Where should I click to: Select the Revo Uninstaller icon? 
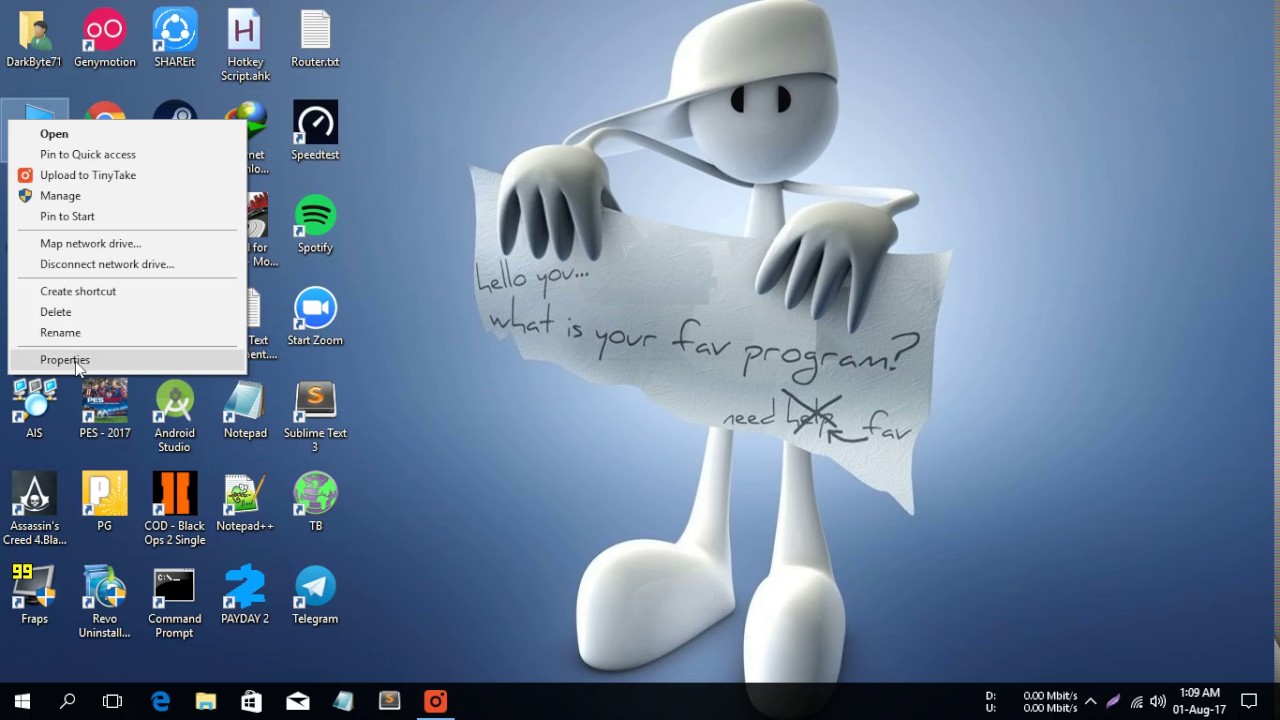pos(105,602)
